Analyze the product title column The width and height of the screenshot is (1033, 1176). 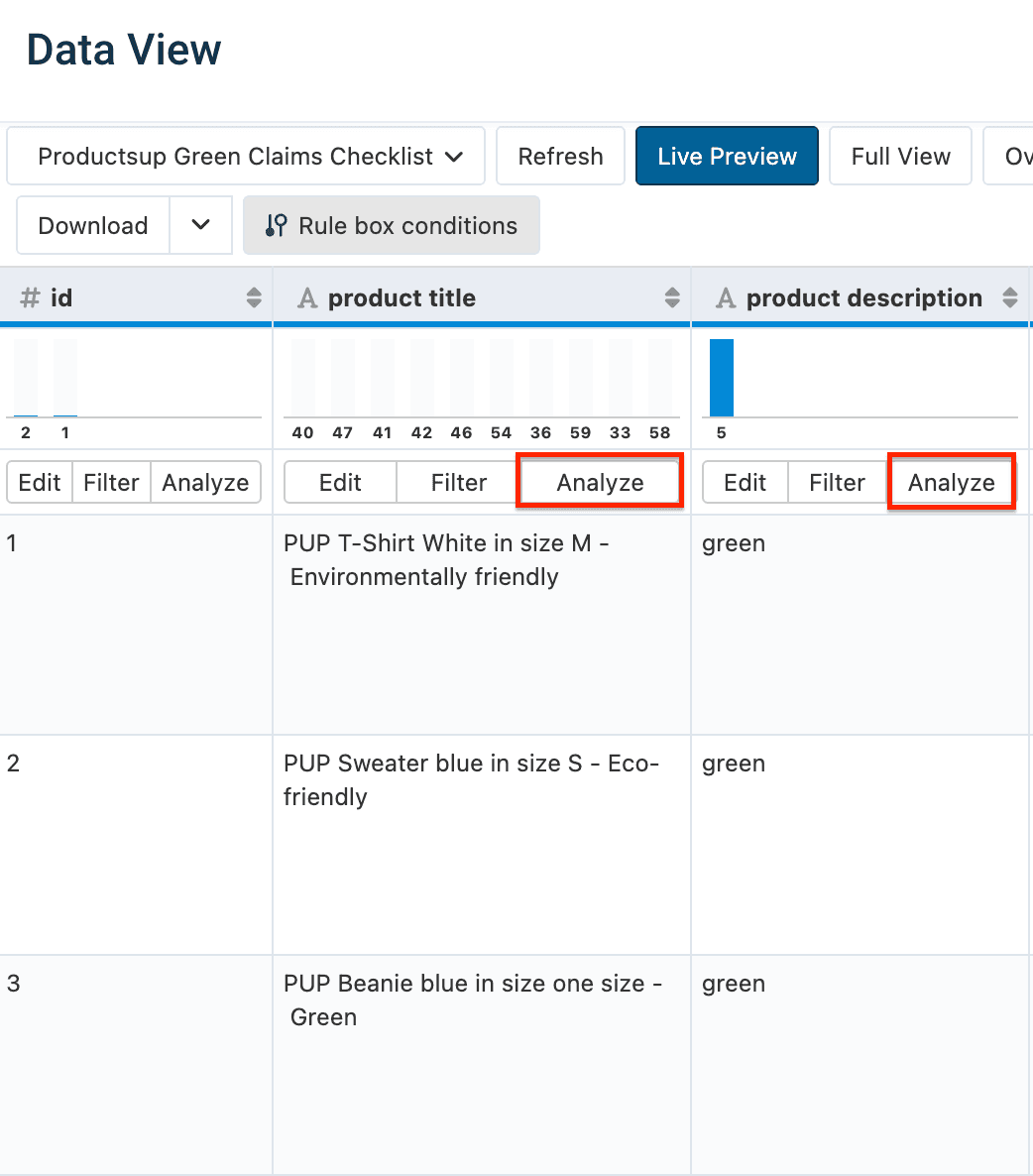point(600,483)
